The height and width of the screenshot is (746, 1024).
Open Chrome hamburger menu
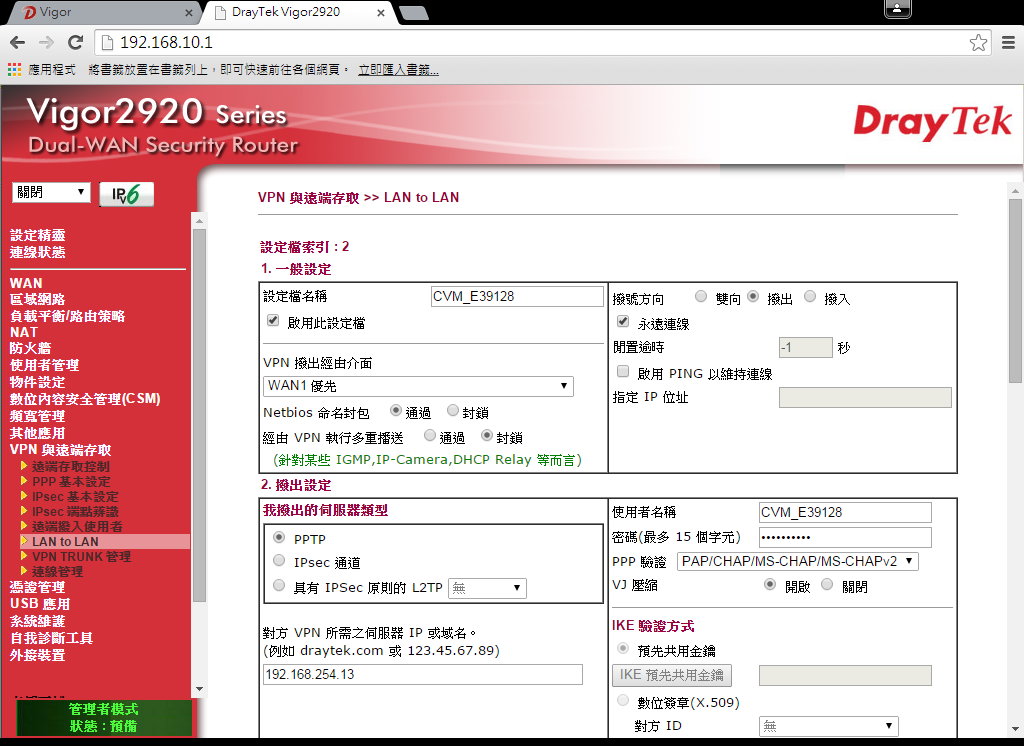coord(1008,42)
